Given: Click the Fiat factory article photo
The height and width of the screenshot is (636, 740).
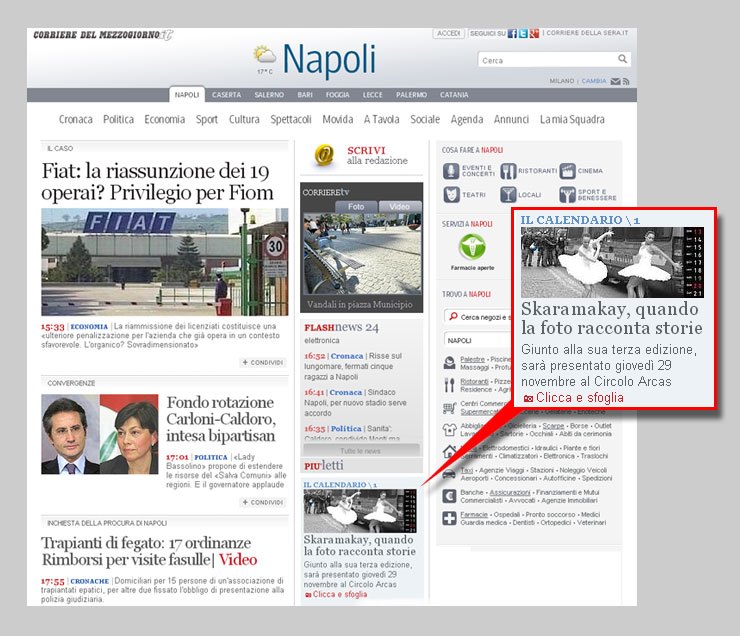Looking at the screenshot, I should click(165, 262).
